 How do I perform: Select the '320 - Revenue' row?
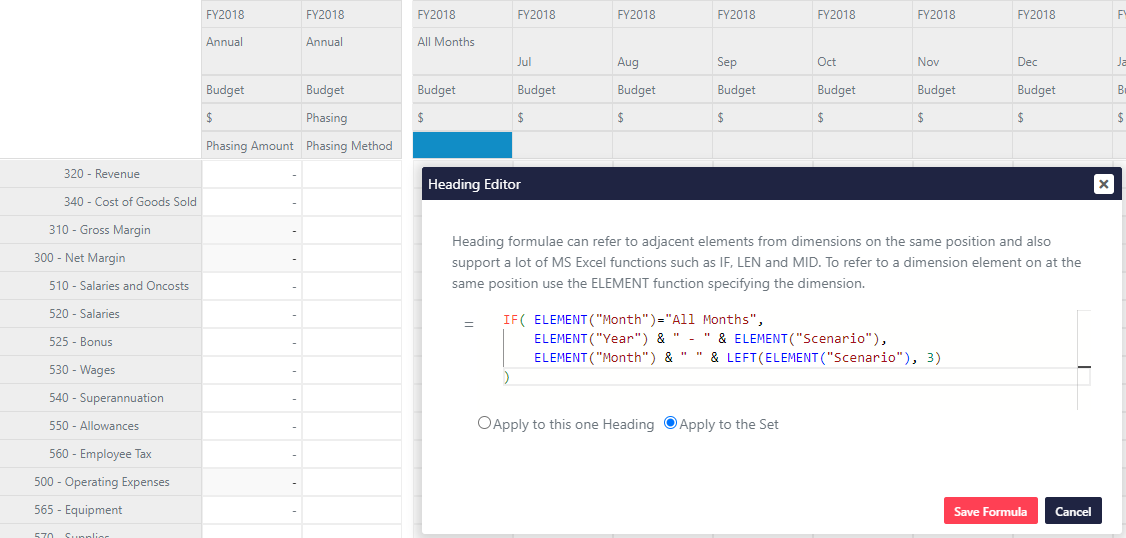coord(101,174)
